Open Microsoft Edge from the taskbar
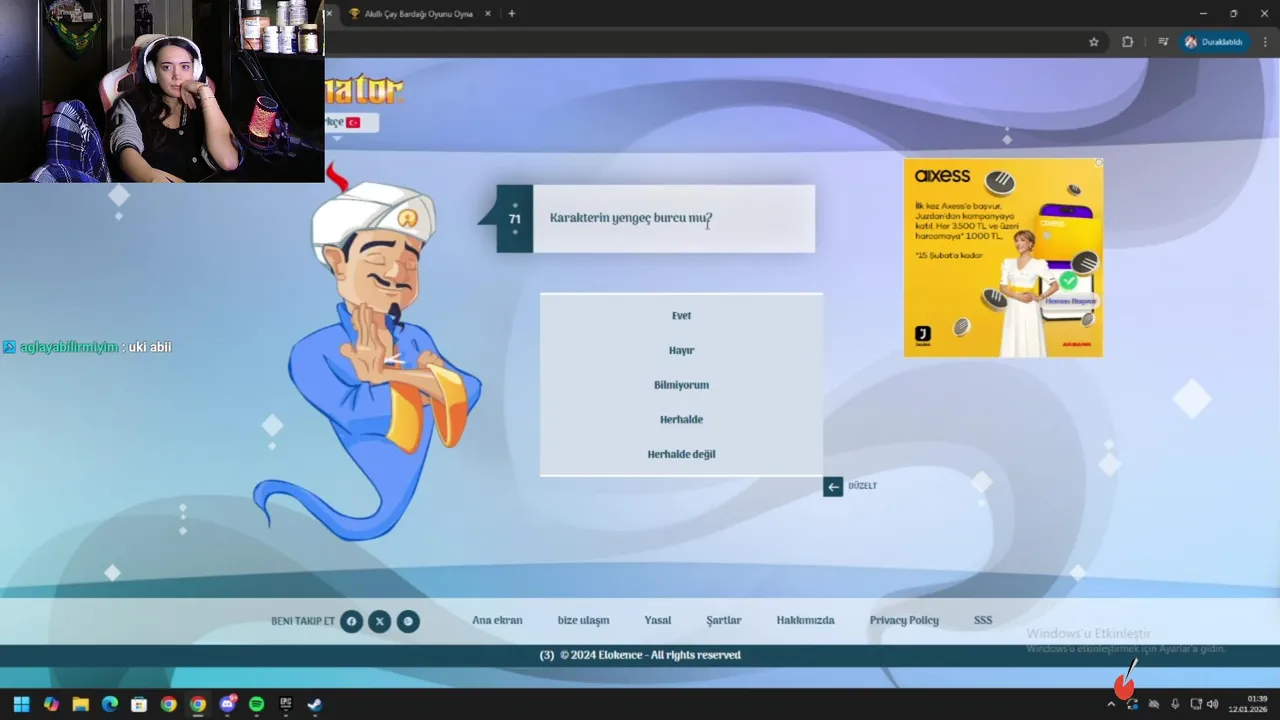This screenshot has width=1280, height=720. coord(110,704)
